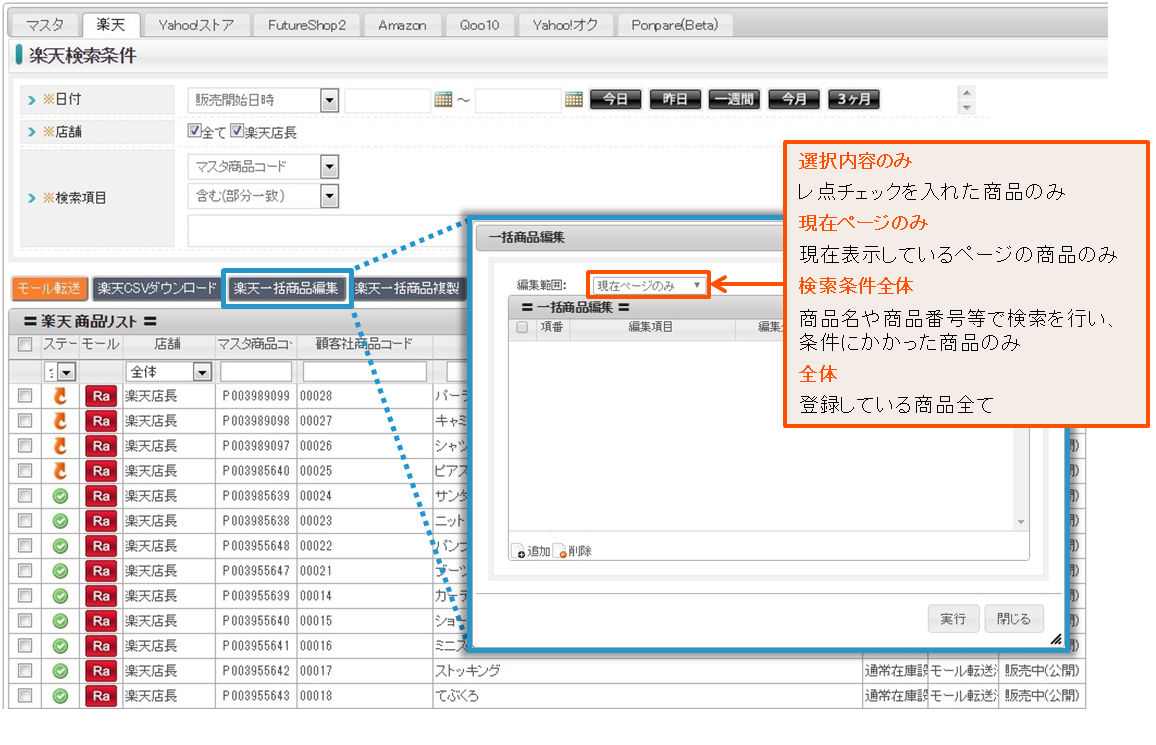Click the Ra mall icon in row 00017
The height and width of the screenshot is (745, 1156).
point(101,671)
